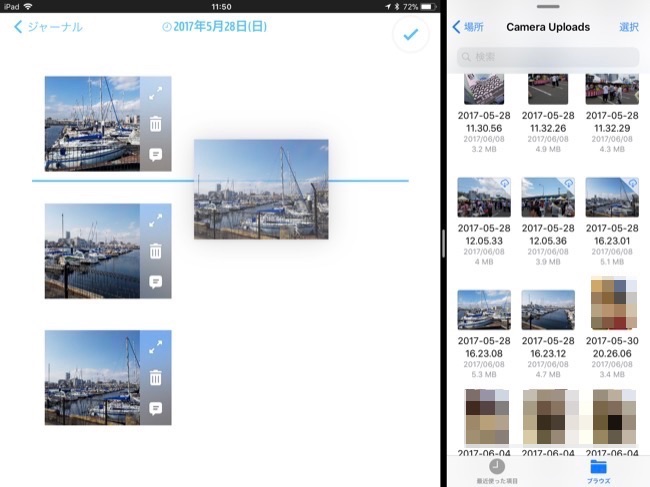Go back to 場所 locations list

click(x=470, y=27)
